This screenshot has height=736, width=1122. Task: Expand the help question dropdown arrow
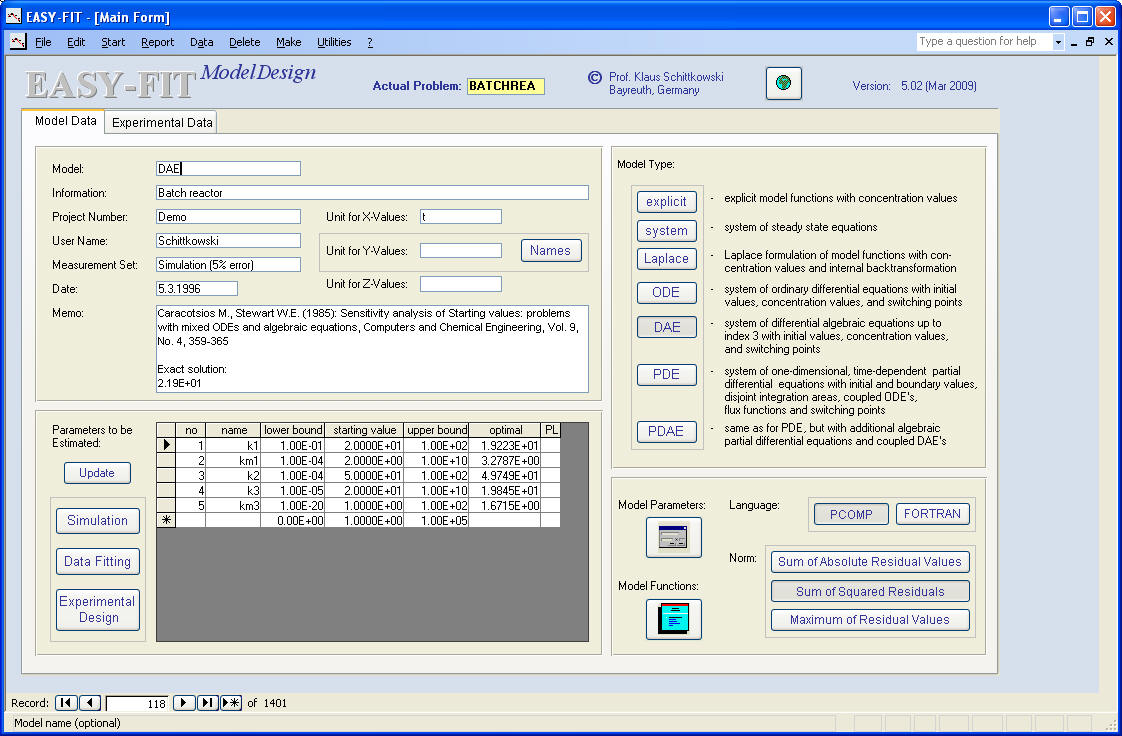[x=1058, y=42]
